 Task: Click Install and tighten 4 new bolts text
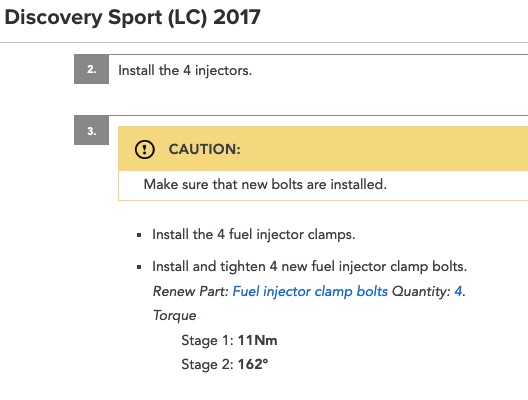(309, 267)
